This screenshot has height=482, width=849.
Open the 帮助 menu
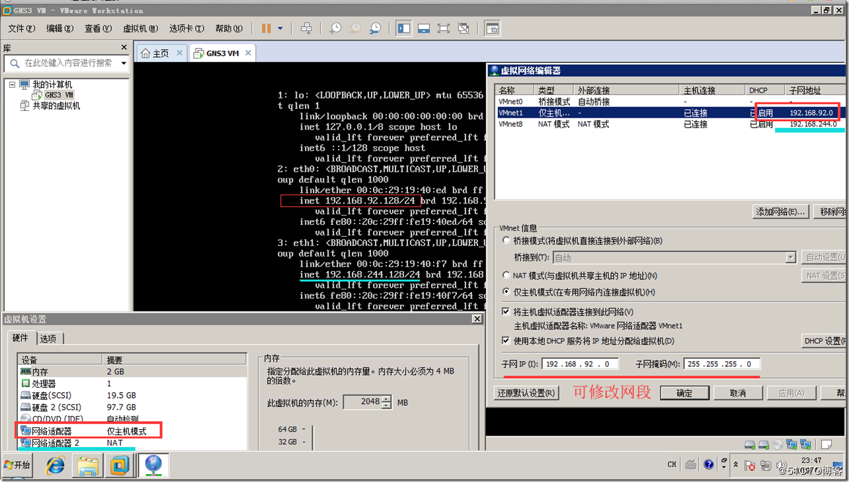click(x=228, y=28)
